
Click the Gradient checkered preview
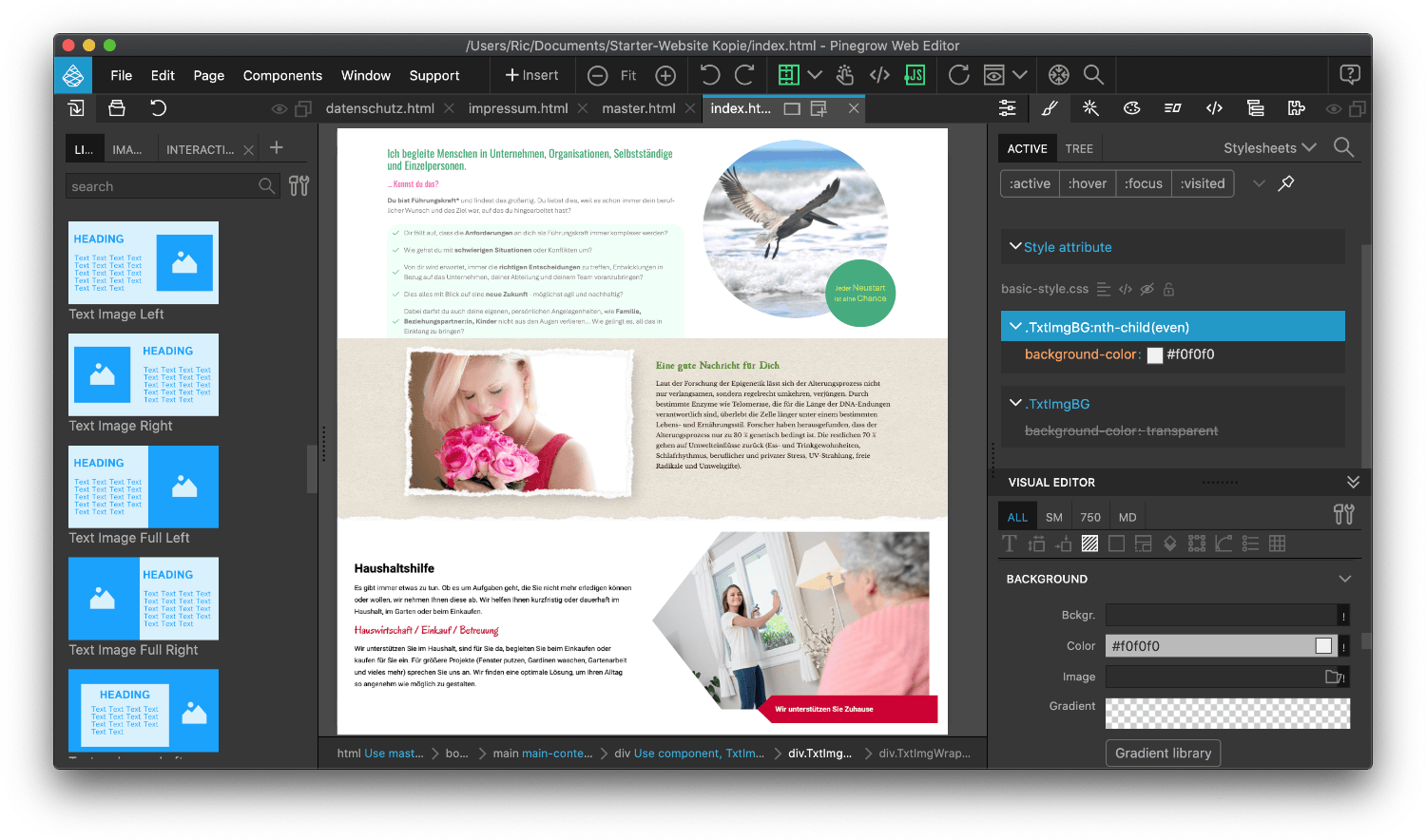1227,714
